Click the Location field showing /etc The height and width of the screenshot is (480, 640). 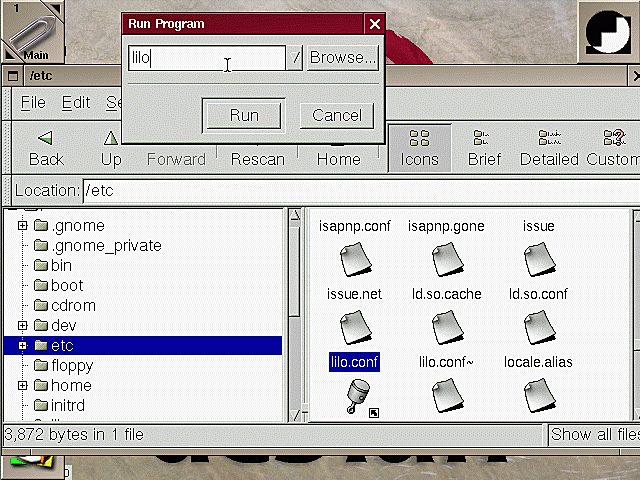[361, 191]
